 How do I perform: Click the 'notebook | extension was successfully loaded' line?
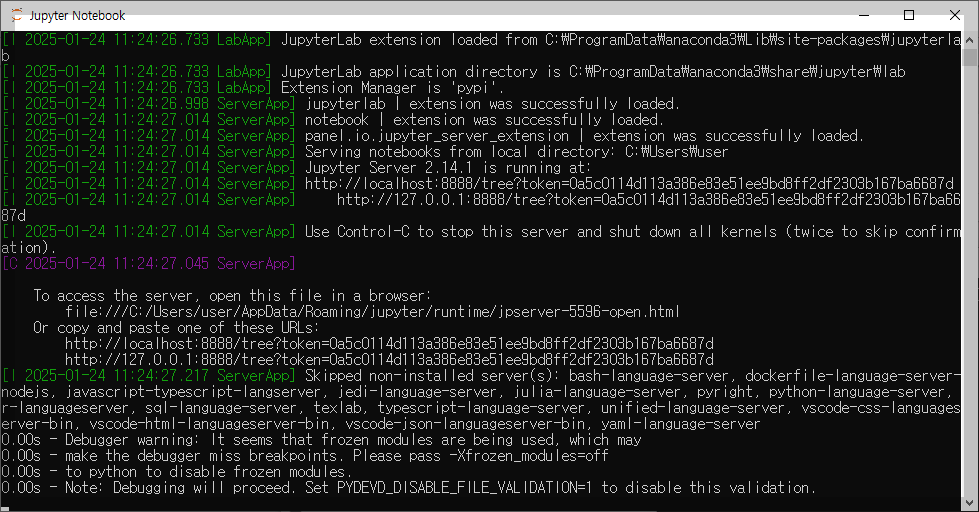point(333,119)
